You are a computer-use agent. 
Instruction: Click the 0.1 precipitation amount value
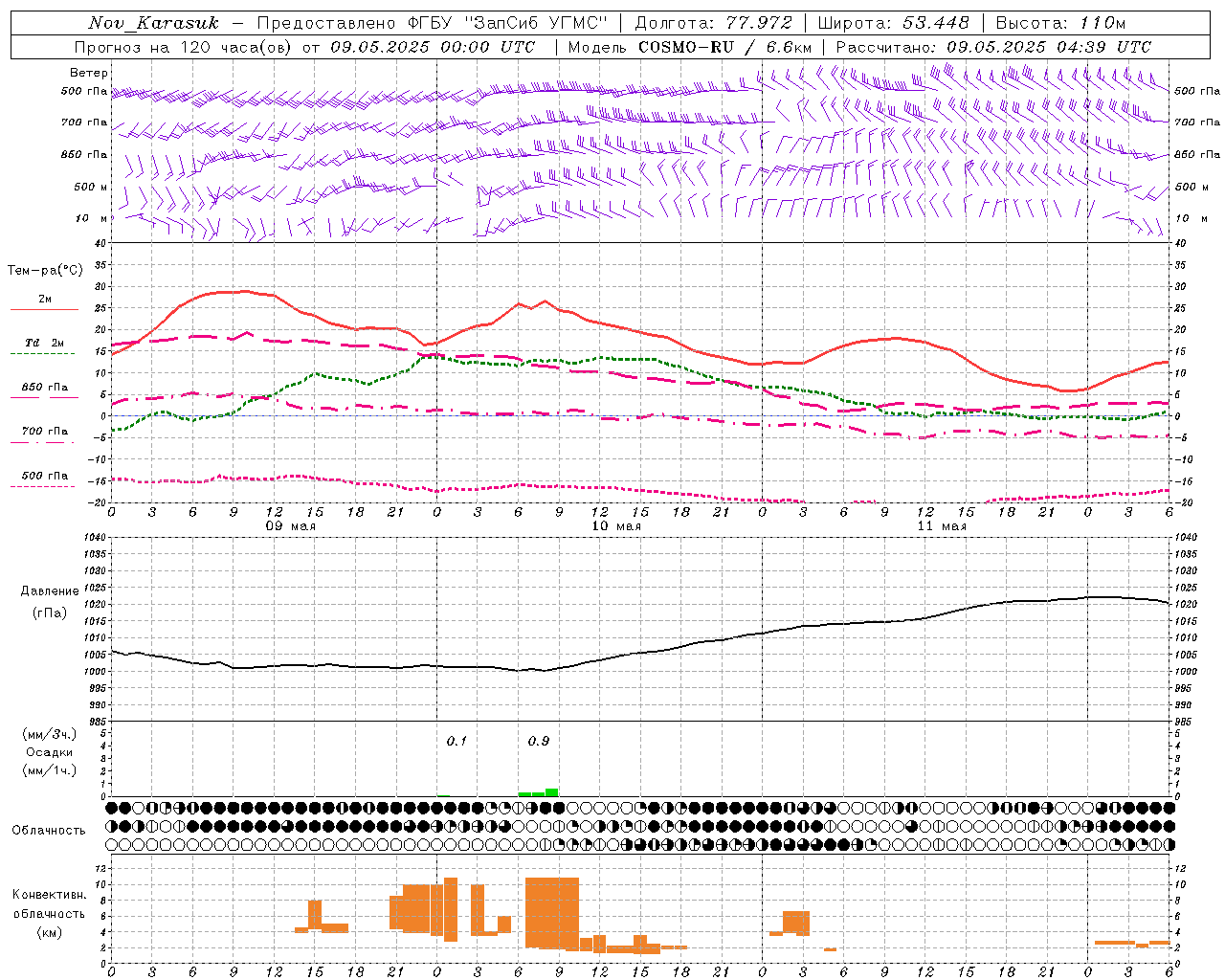pyautogui.click(x=457, y=742)
